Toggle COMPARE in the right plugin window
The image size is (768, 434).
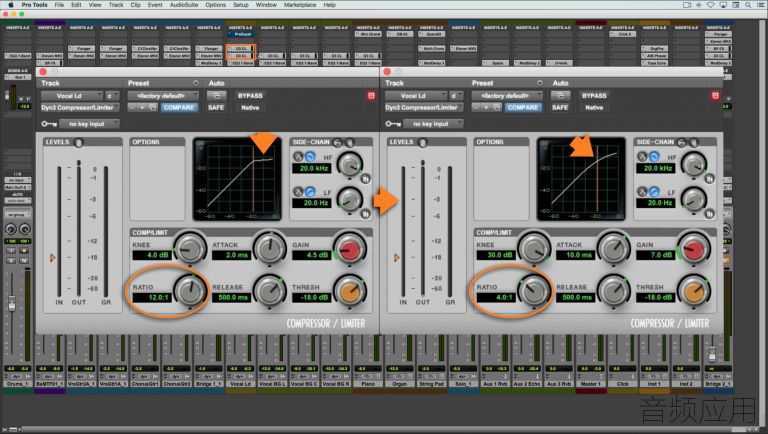523,107
